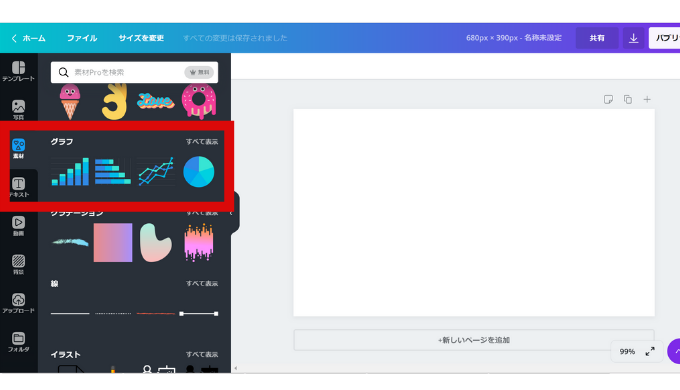Image resolution: width=680 pixels, height=390 pixels.
Task: Click the add notes icon above canvas
Action: [x=608, y=99]
